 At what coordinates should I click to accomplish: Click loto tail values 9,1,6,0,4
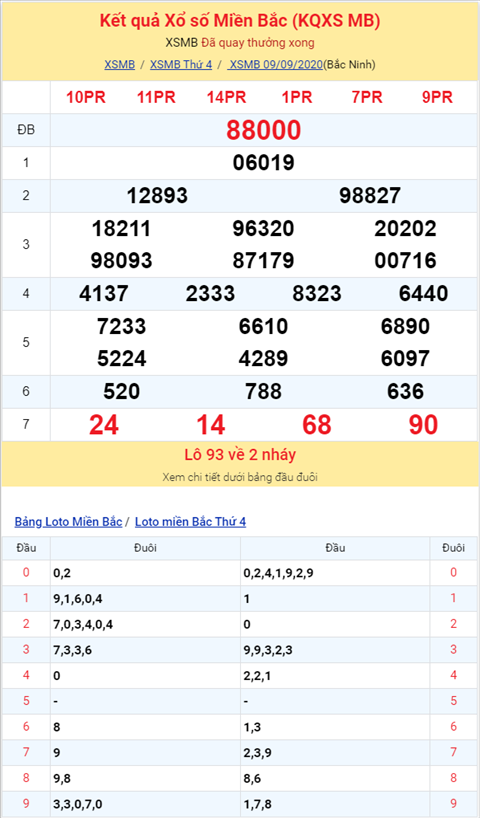point(78,599)
